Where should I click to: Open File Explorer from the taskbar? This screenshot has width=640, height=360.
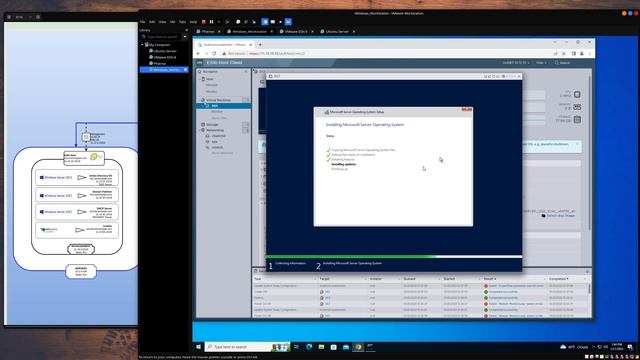point(321,347)
